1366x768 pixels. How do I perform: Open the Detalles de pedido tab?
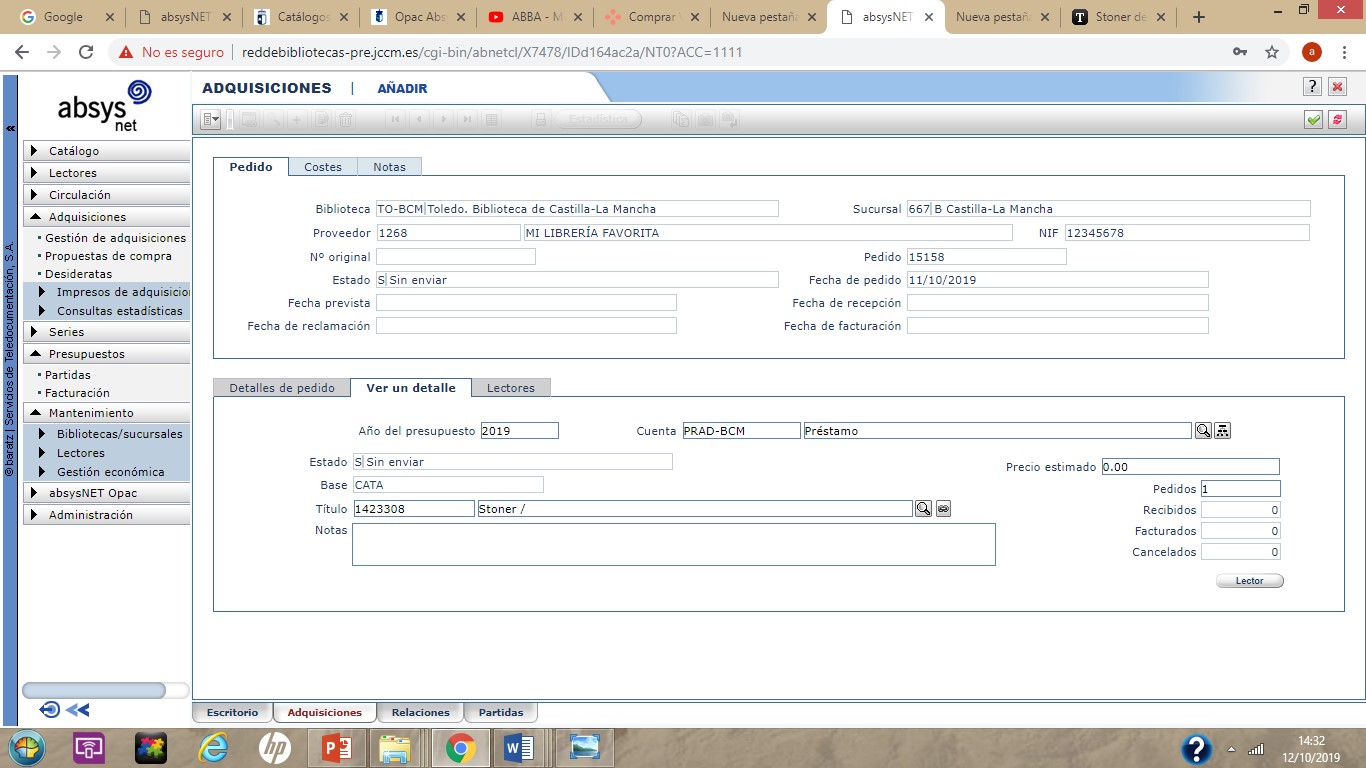click(x=282, y=388)
